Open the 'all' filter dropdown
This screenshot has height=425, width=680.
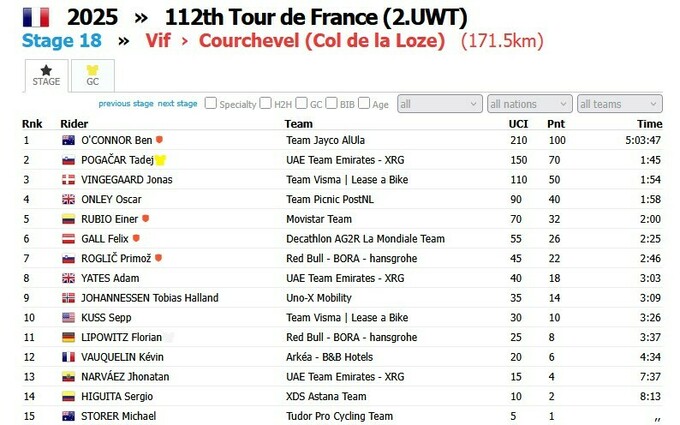point(439,104)
